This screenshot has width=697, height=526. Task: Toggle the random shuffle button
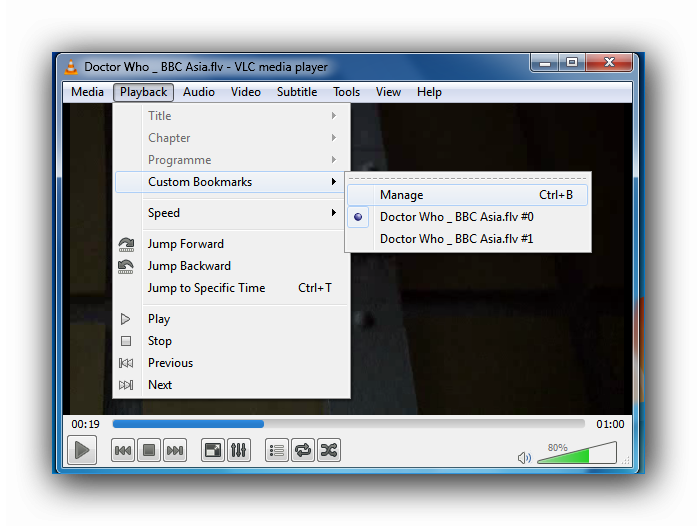coord(329,450)
